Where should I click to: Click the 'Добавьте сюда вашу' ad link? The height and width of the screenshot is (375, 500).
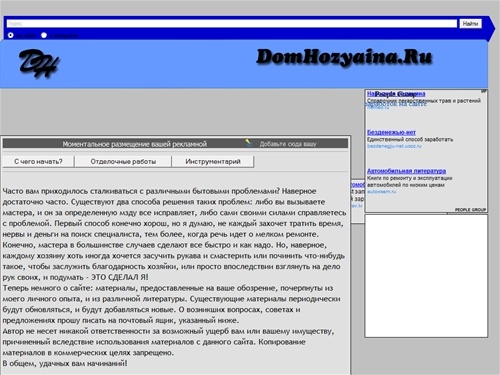(288, 144)
